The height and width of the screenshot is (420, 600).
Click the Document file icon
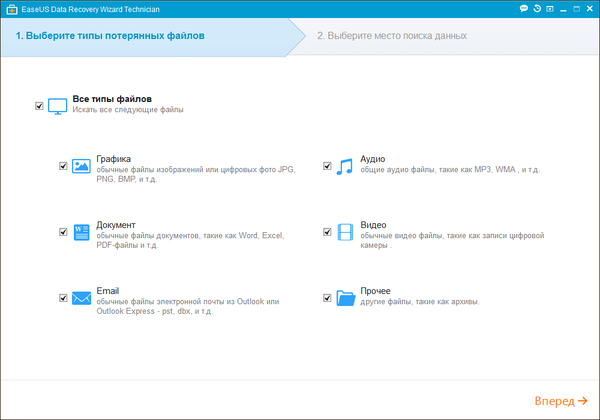pos(82,232)
